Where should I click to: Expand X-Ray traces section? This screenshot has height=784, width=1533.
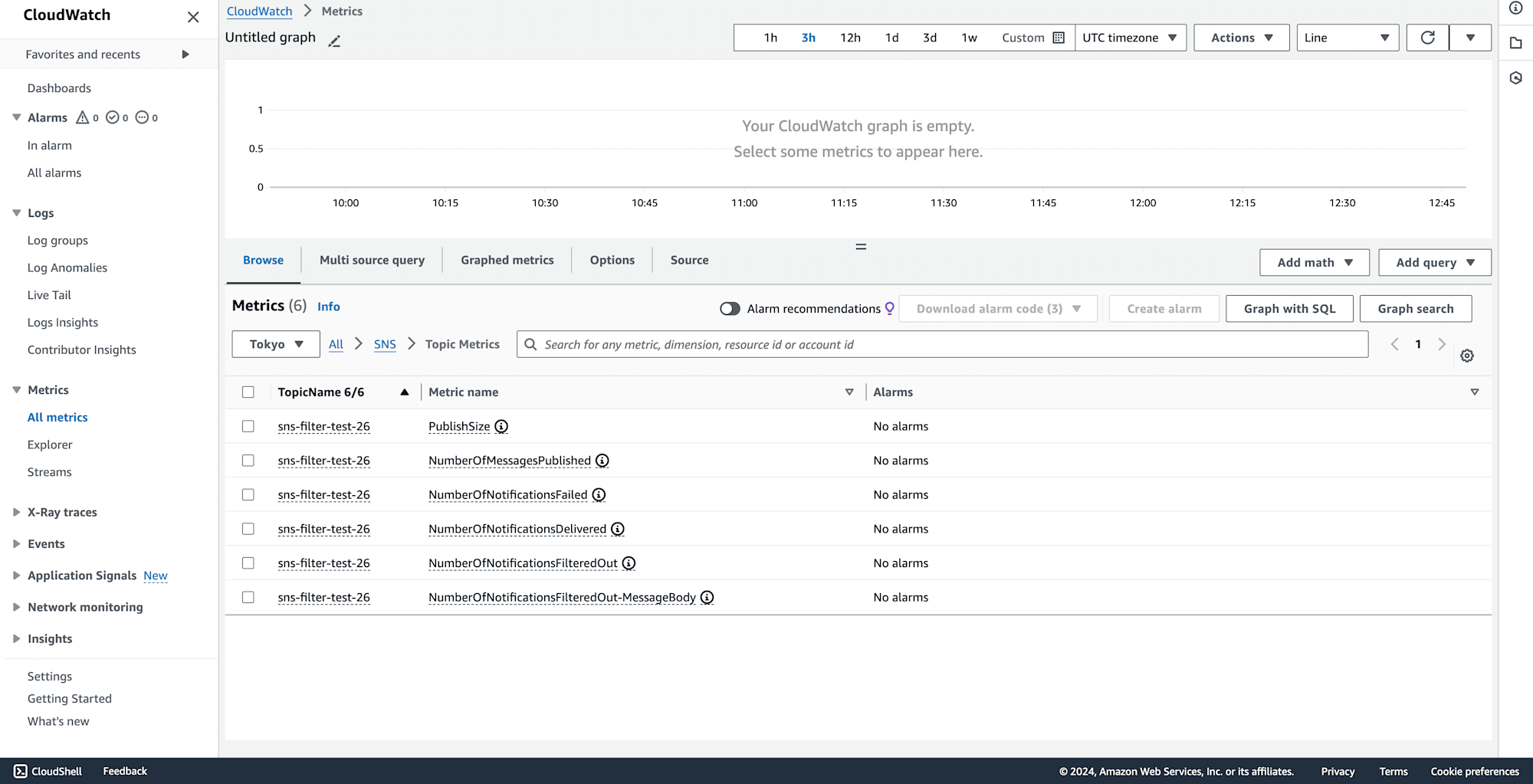click(16, 512)
